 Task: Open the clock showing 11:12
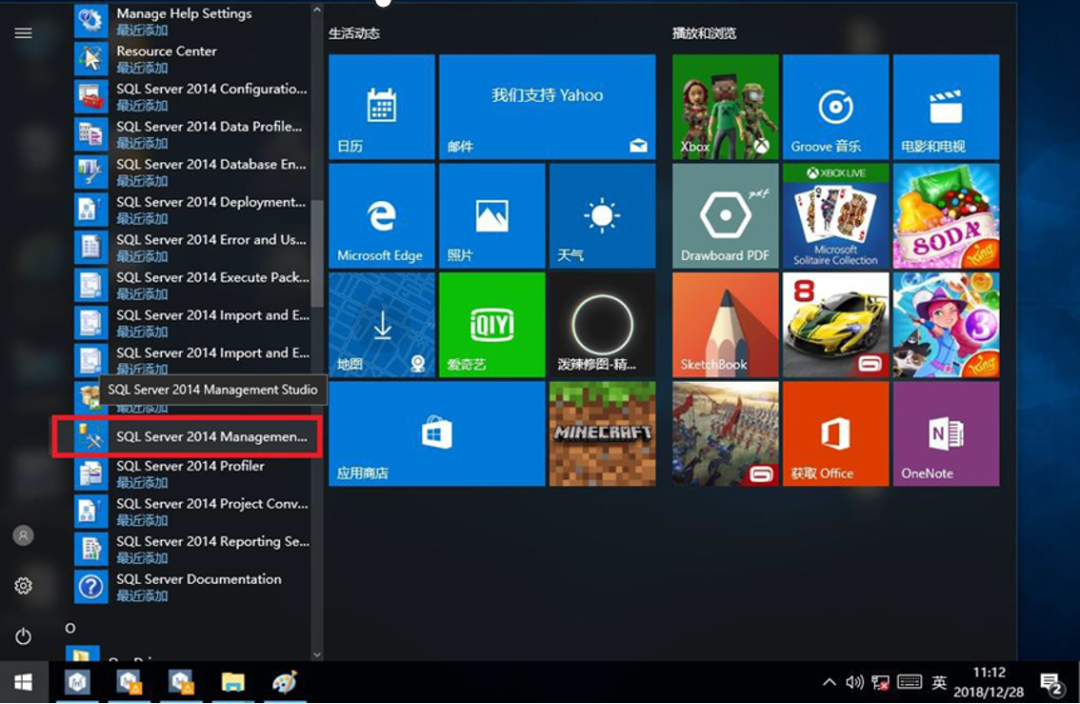pyautogui.click(x=988, y=682)
